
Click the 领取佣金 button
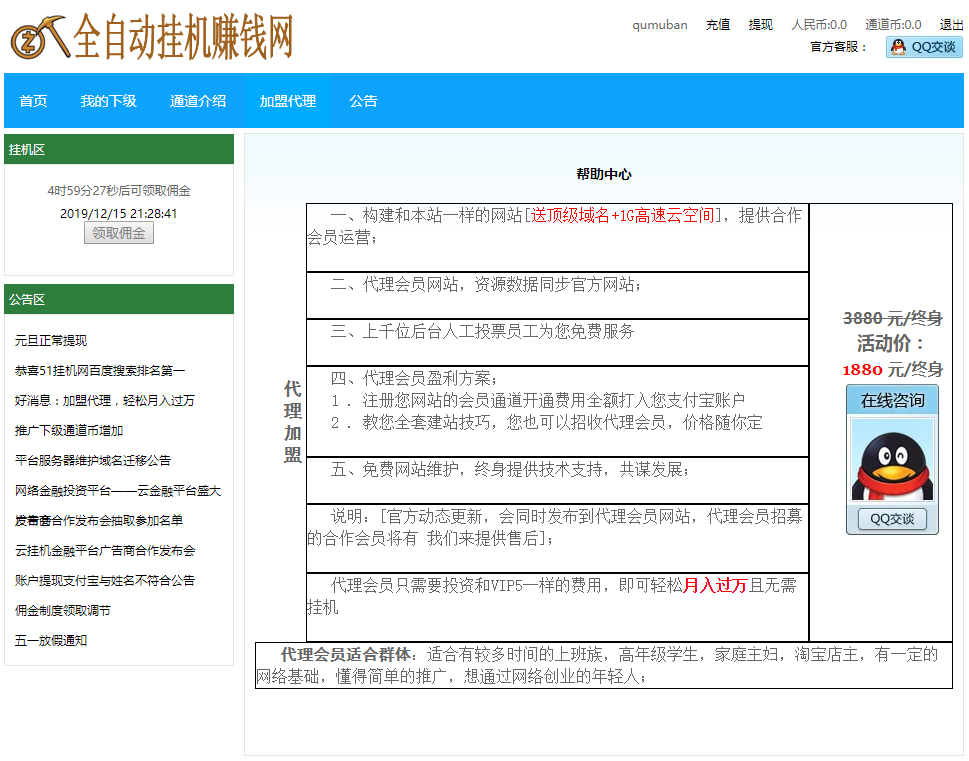[119, 233]
